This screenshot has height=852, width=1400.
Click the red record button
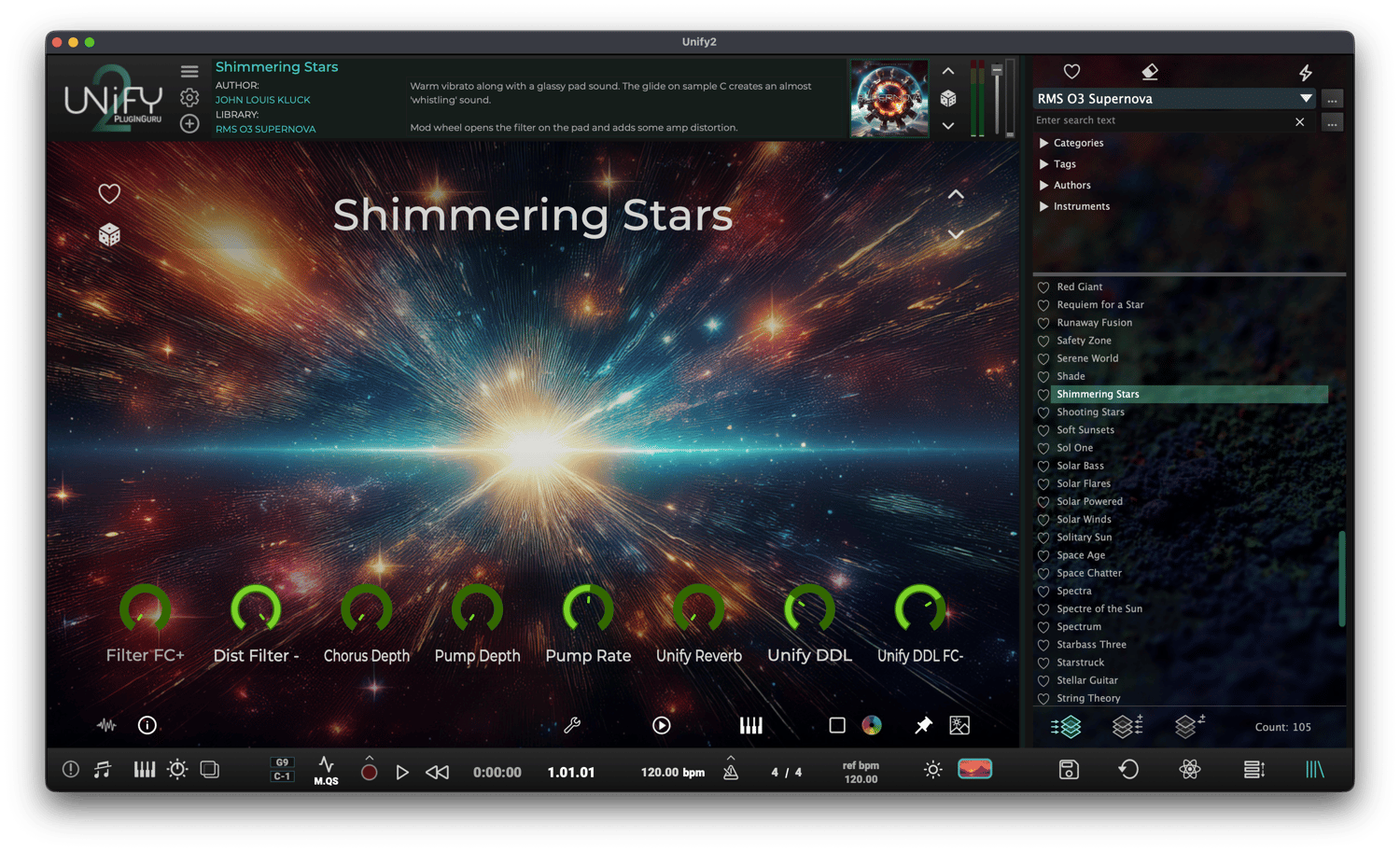(369, 772)
